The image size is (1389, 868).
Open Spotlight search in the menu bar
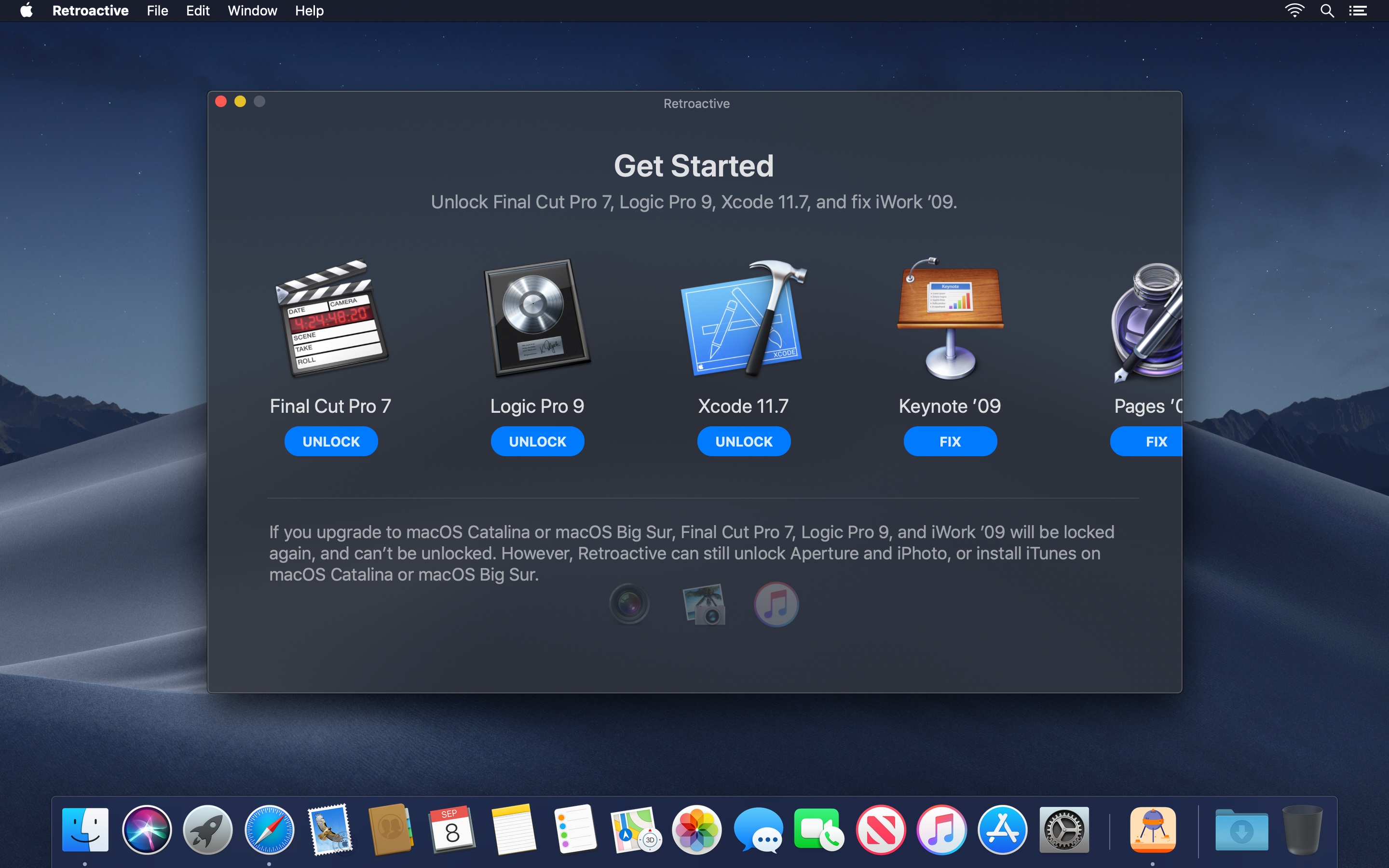point(1326,11)
